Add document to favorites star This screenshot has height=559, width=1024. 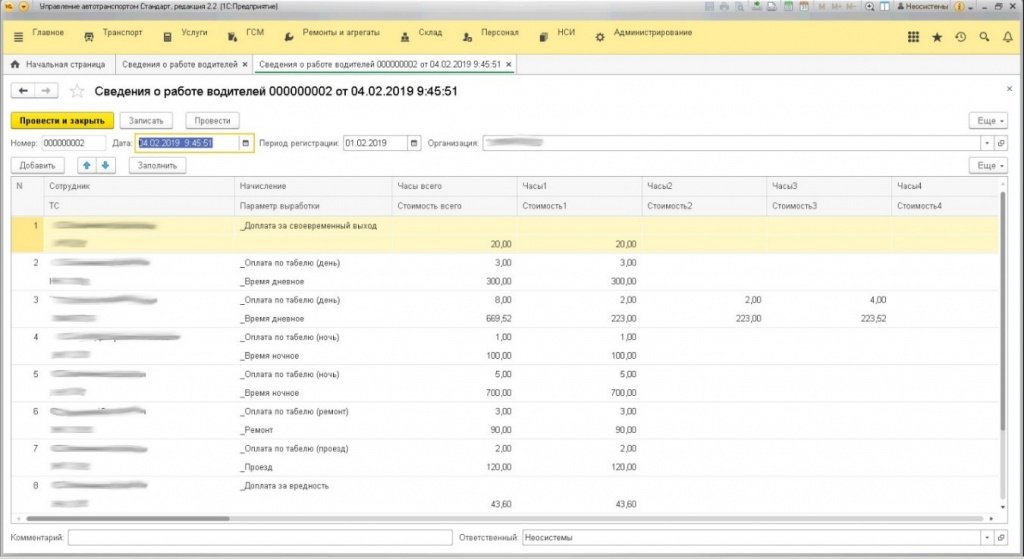(x=77, y=91)
